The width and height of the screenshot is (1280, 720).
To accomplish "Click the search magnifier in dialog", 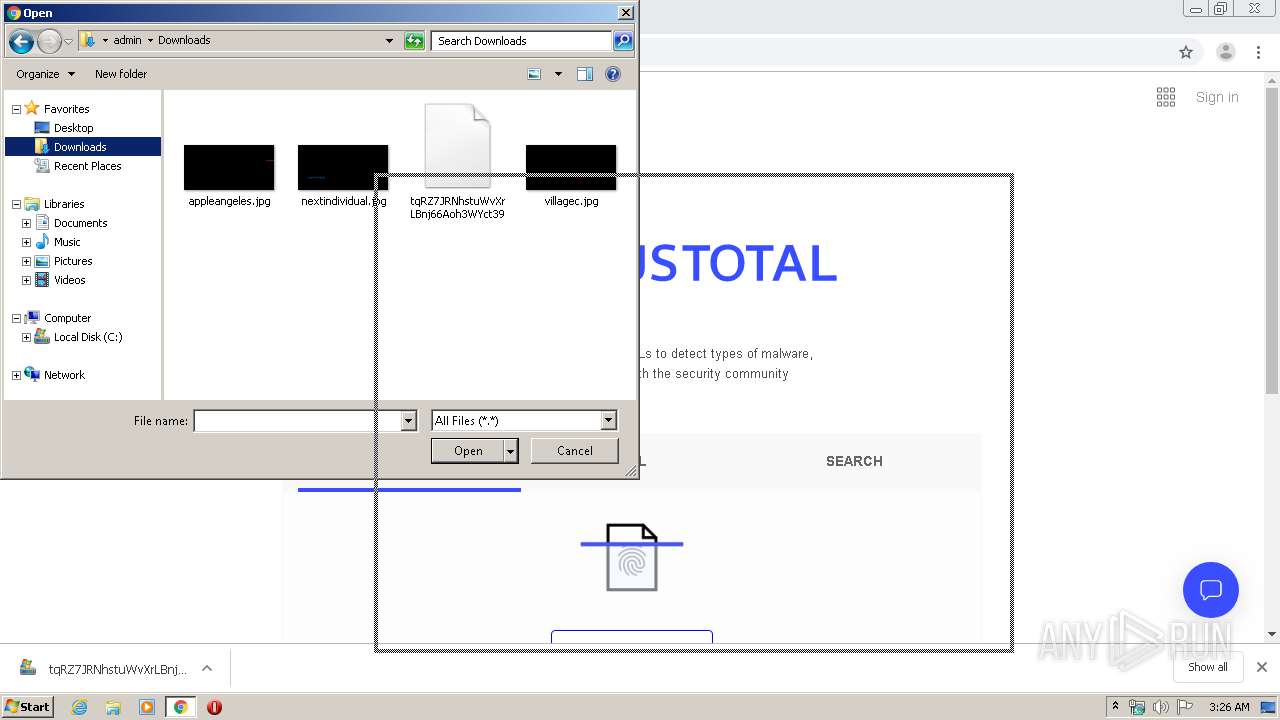I will point(623,41).
